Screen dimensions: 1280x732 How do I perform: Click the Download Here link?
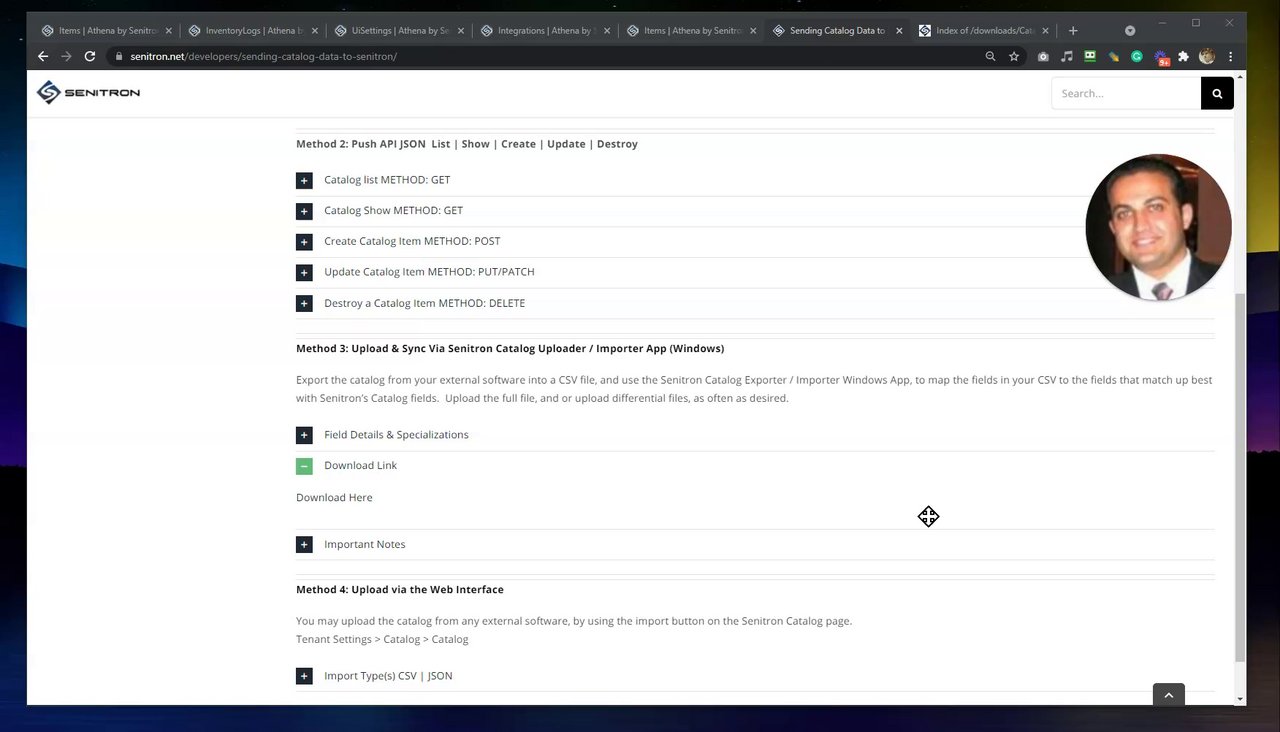(334, 498)
